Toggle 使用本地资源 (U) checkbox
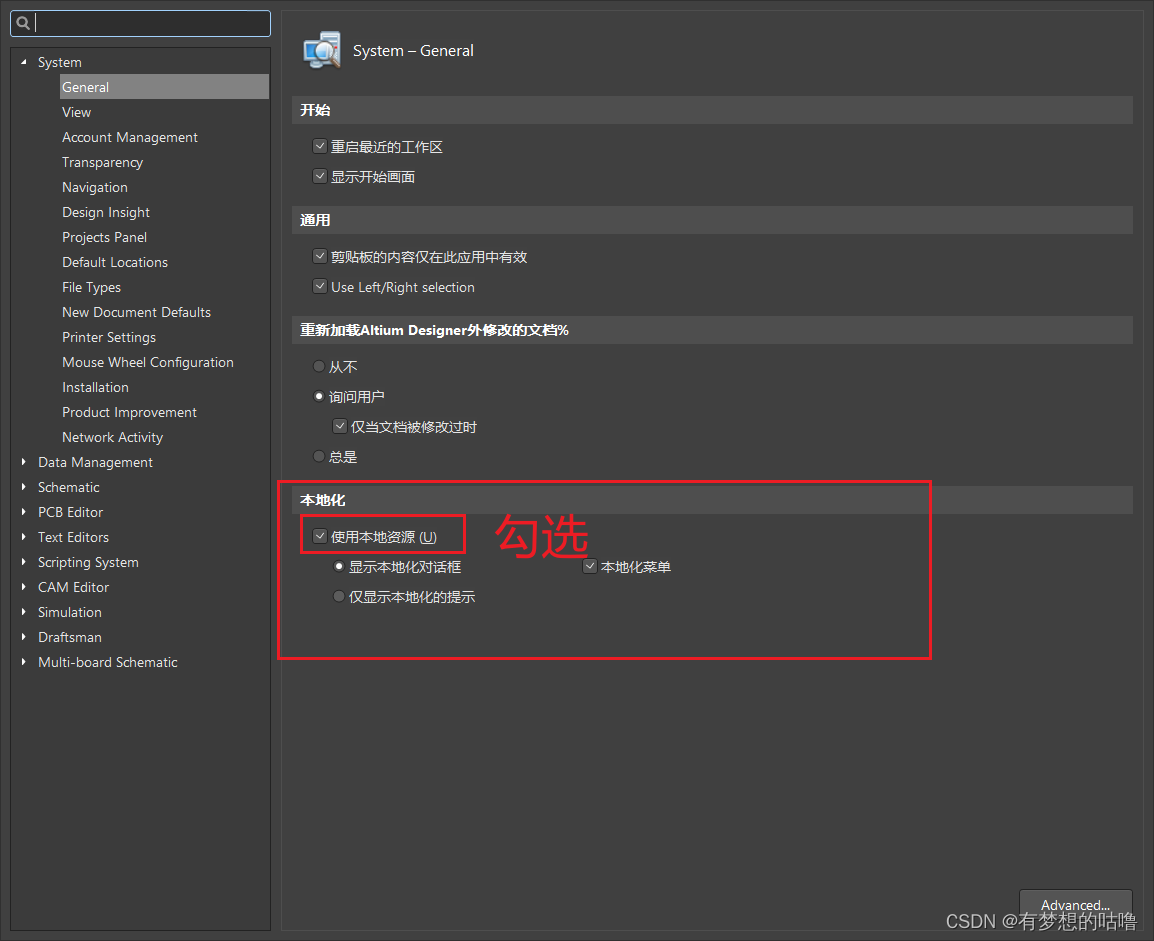This screenshot has height=941, width=1154. 320,536
